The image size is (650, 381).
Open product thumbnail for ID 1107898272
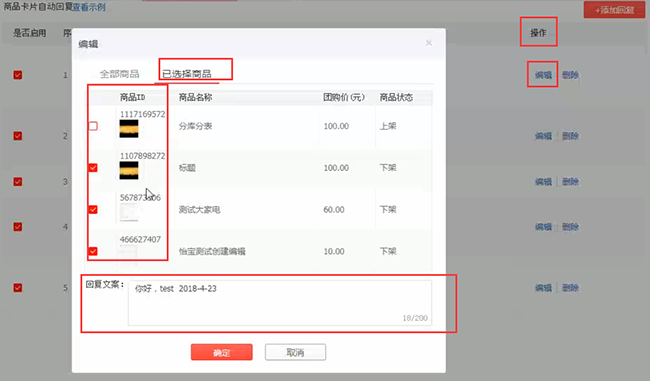click(x=129, y=170)
